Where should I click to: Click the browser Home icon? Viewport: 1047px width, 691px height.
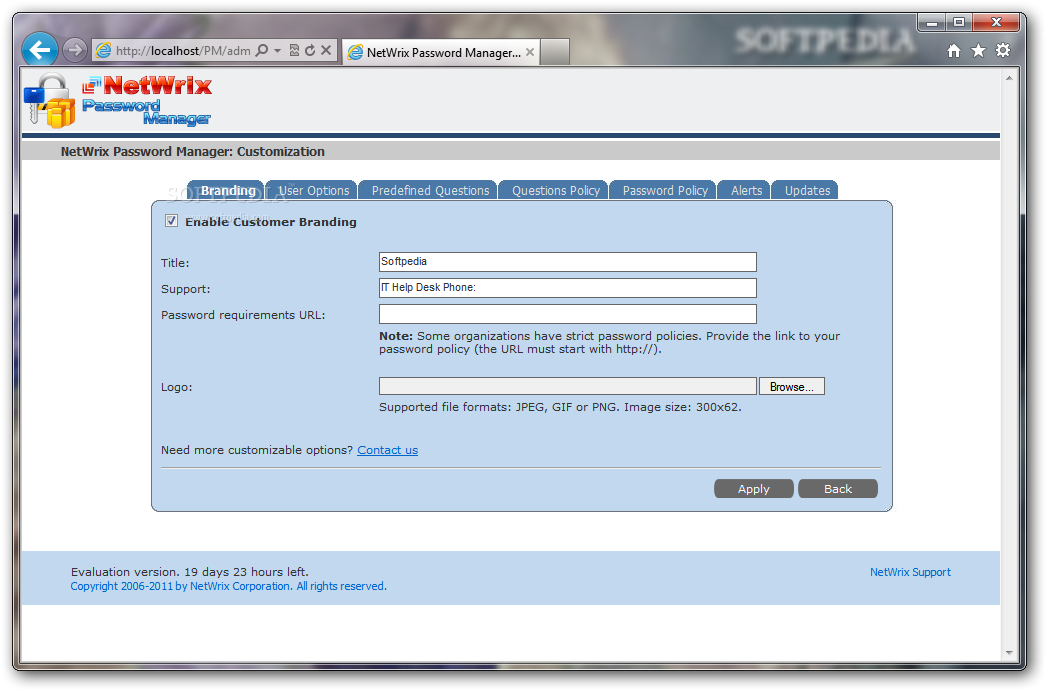pyautogui.click(x=954, y=51)
